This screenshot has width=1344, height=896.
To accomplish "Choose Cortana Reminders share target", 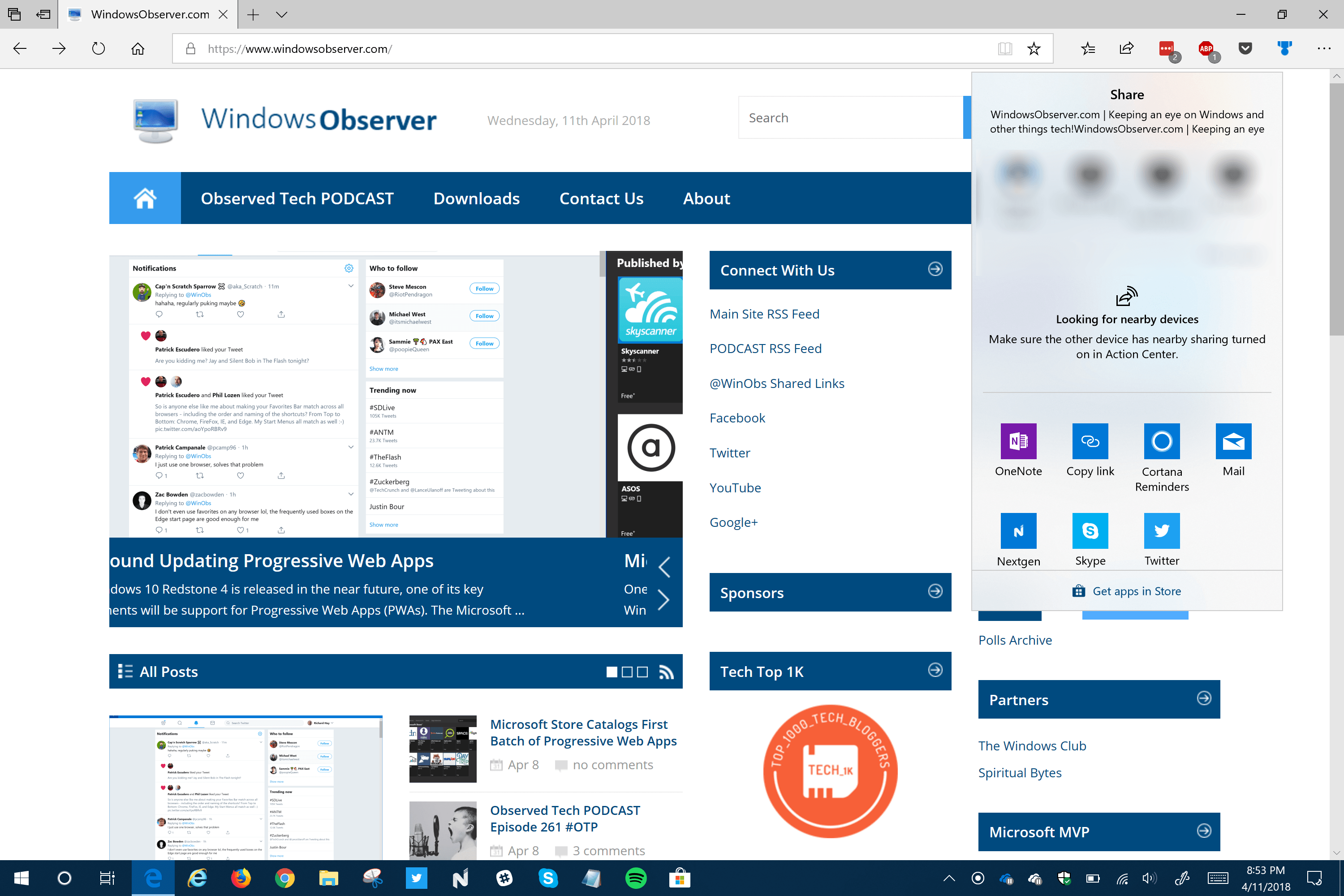I will (1161, 441).
